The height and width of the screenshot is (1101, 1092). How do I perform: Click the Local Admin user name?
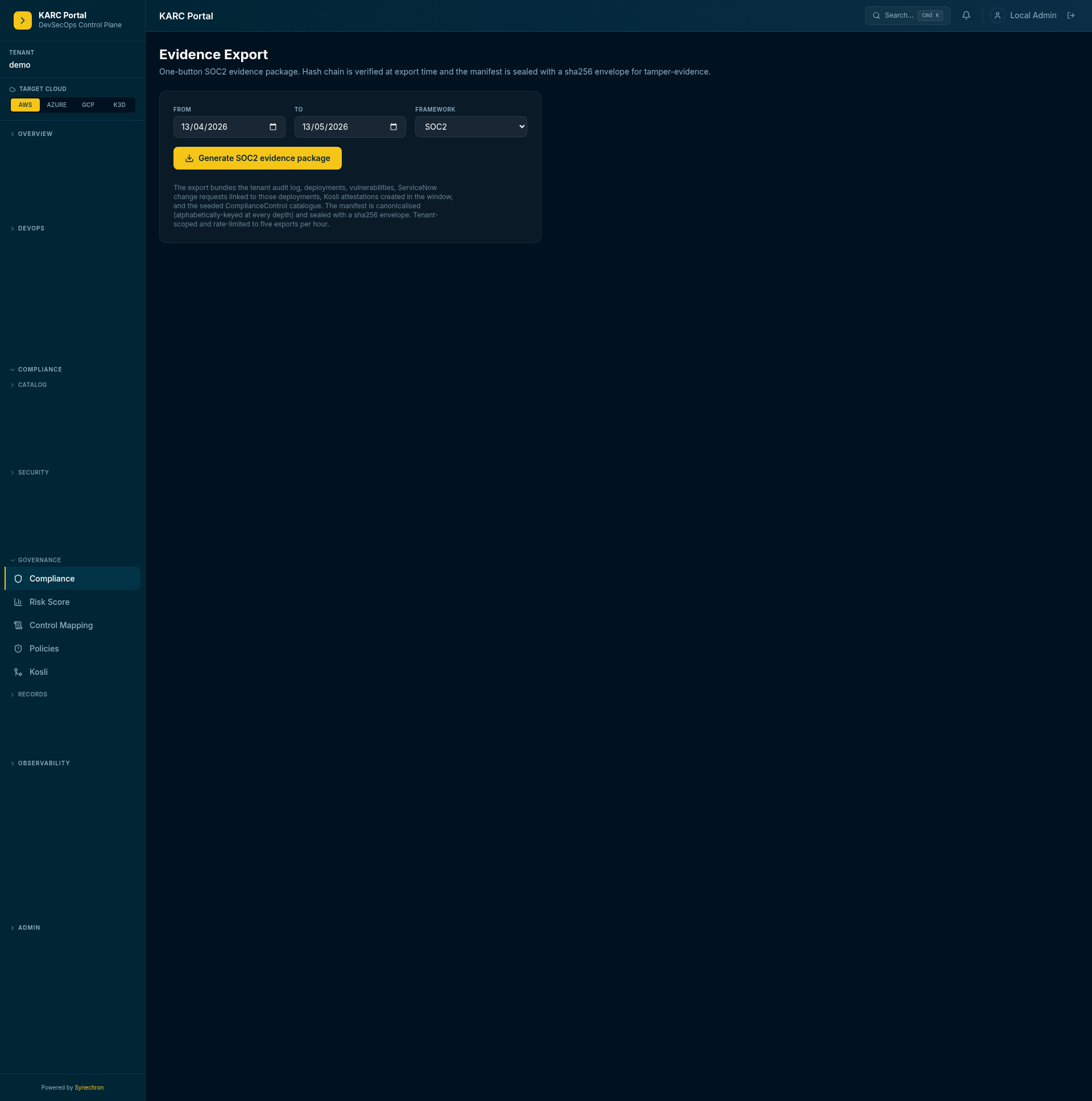point(1033,15)
